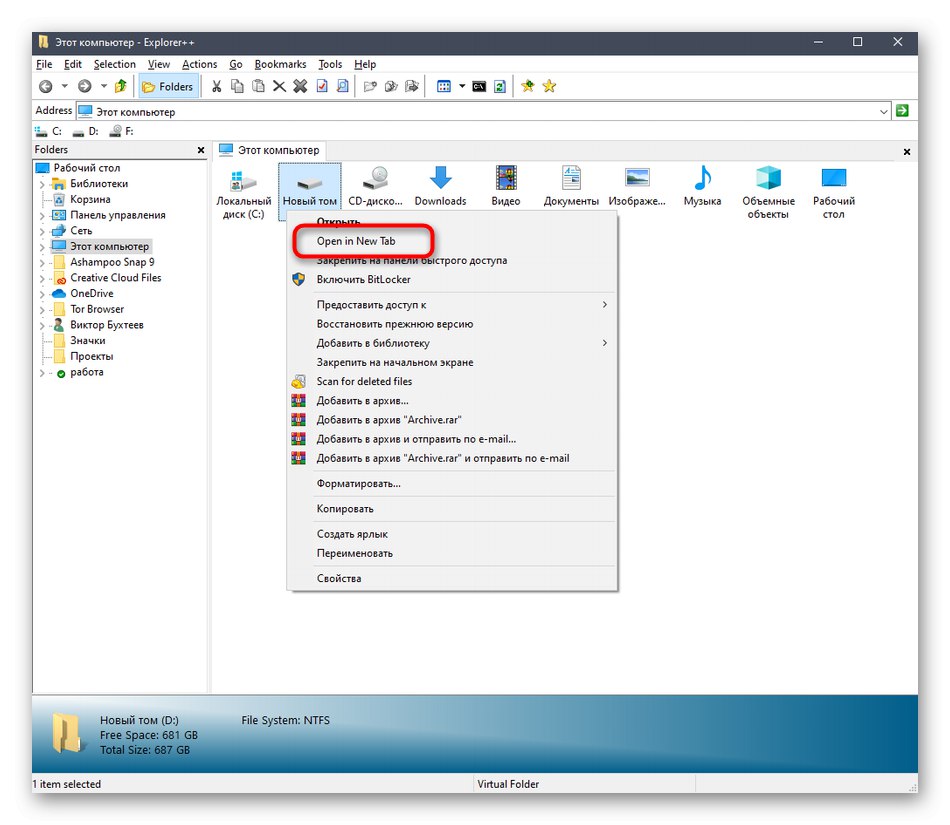Screen dimensions: 950x825
Task: Click the New Folder toolbar icon
Action: tap(370, 87)
